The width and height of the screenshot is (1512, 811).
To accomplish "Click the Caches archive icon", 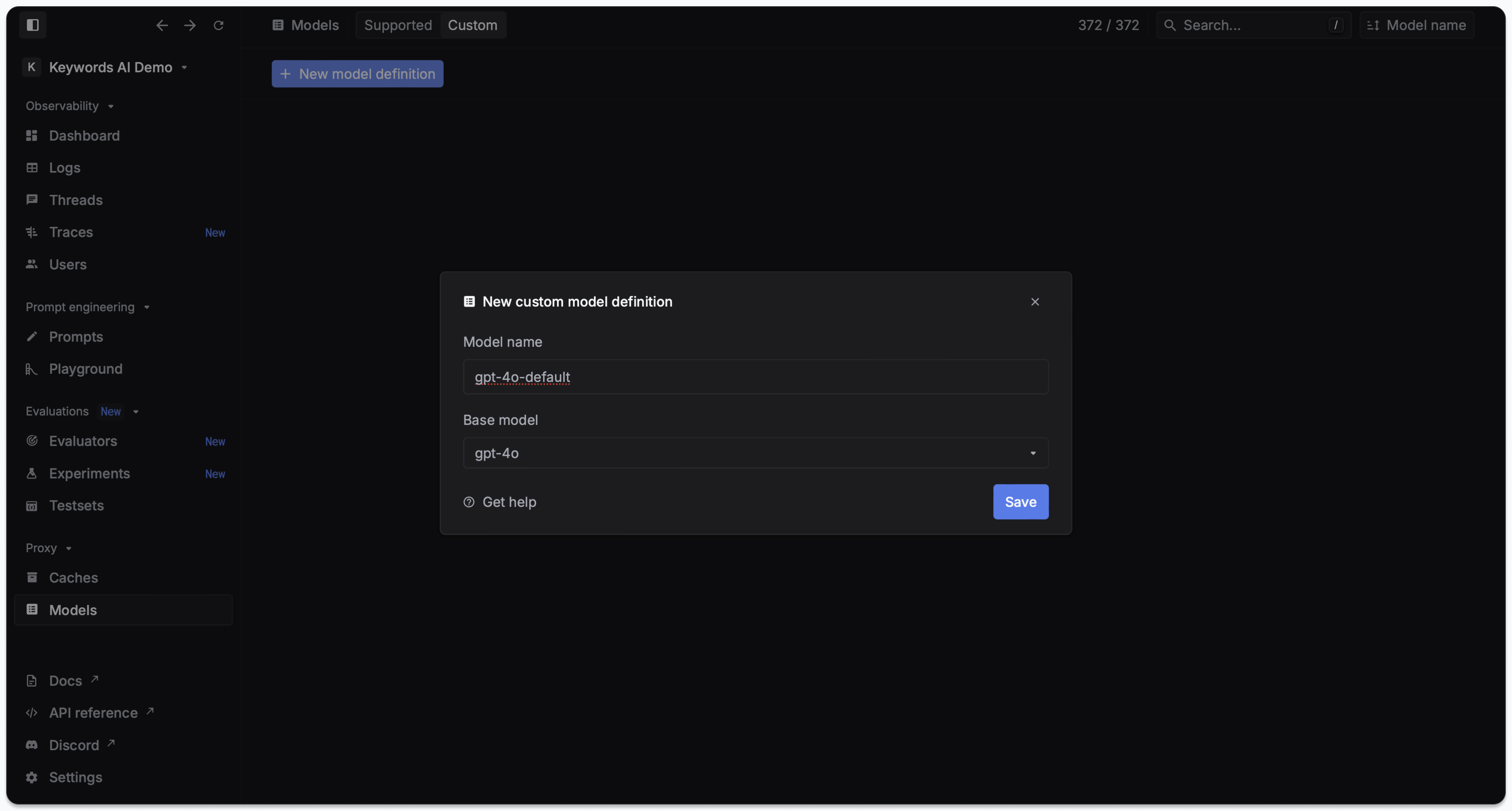I will pos(32,578).
